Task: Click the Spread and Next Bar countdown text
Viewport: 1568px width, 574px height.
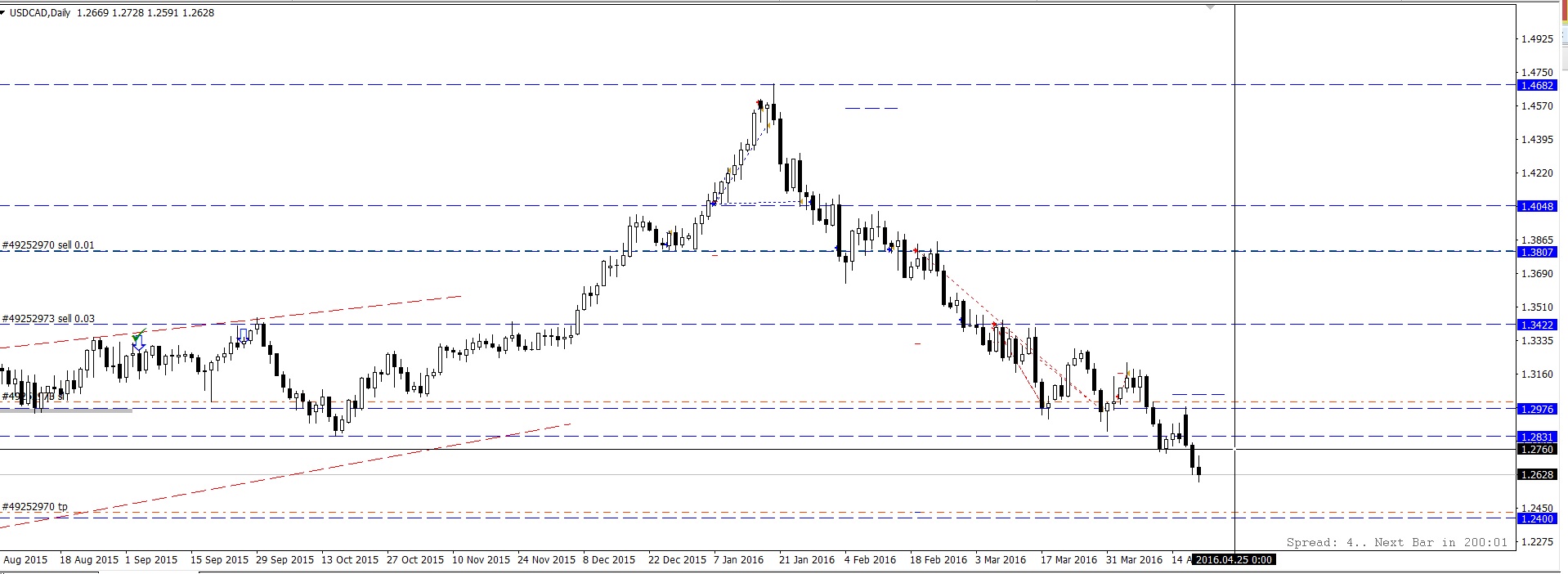Action: coord(1397,542)
